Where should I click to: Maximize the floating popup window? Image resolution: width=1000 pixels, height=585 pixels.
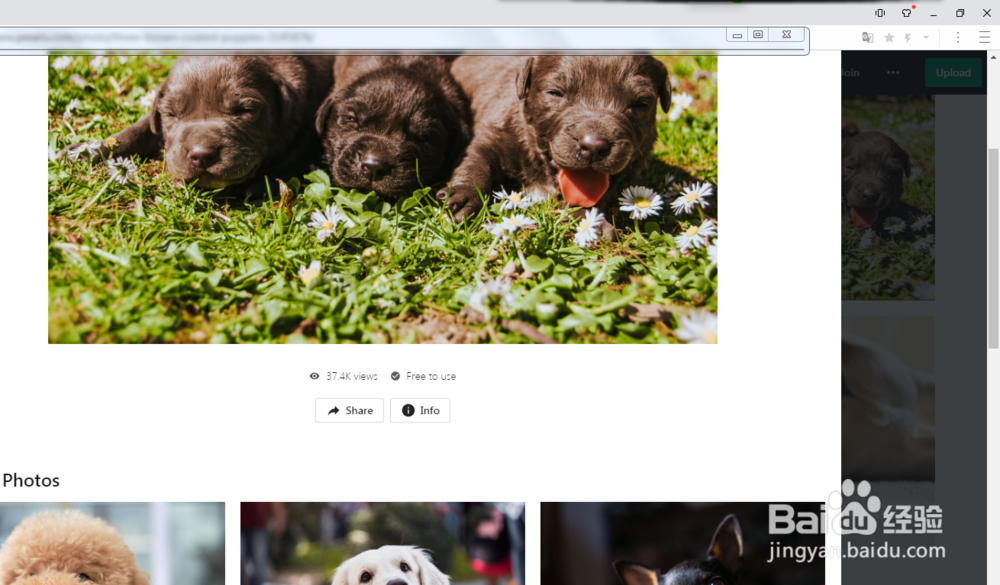click(x=758, y=34)
